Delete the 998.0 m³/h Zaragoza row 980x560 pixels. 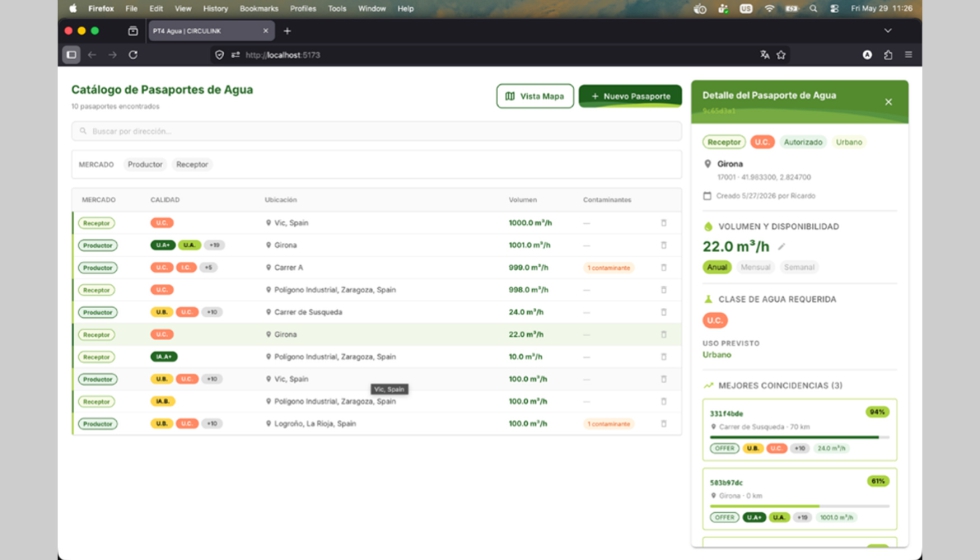(664, 290)
